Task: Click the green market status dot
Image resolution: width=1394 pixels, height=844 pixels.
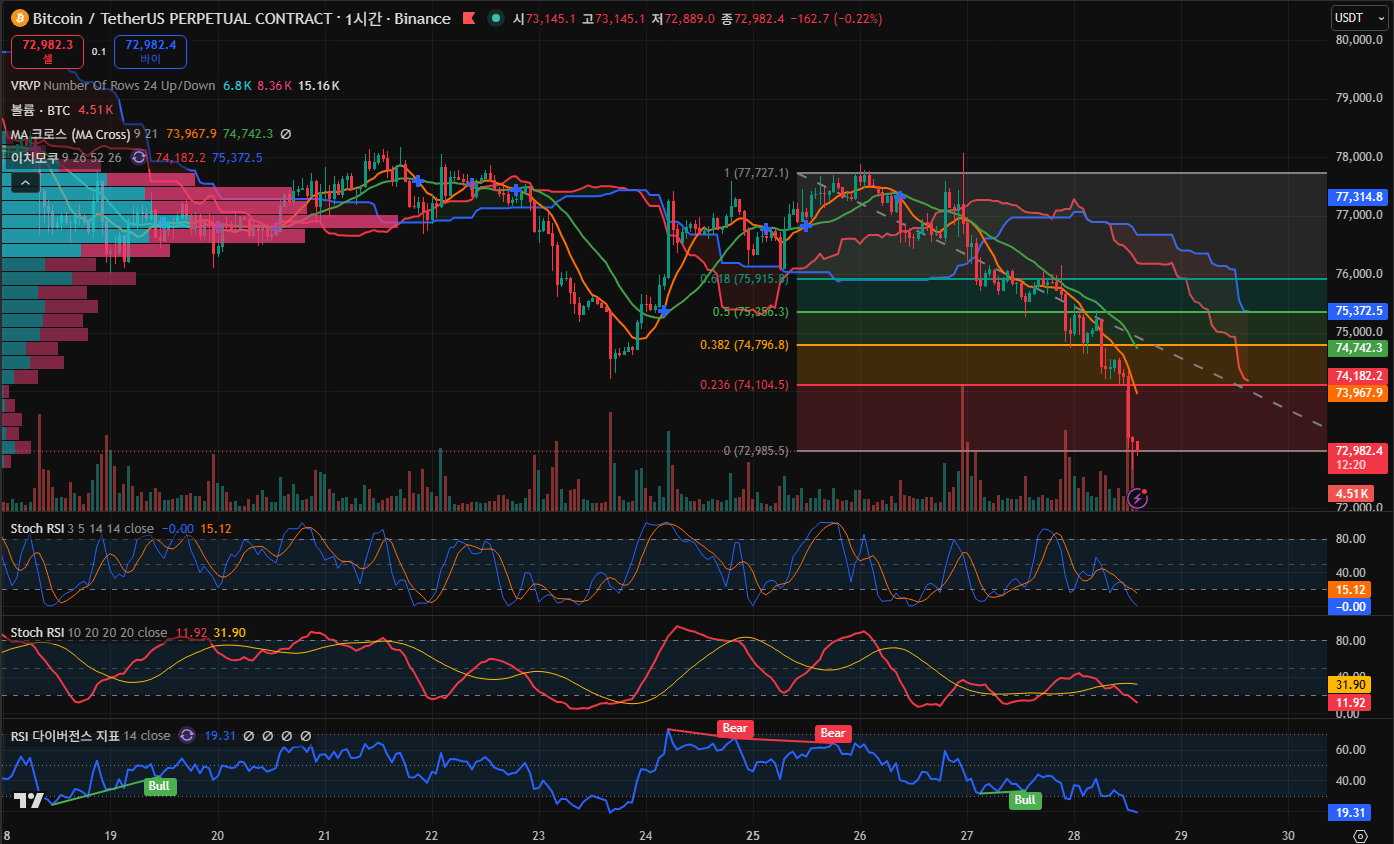Action: point(495,19)
